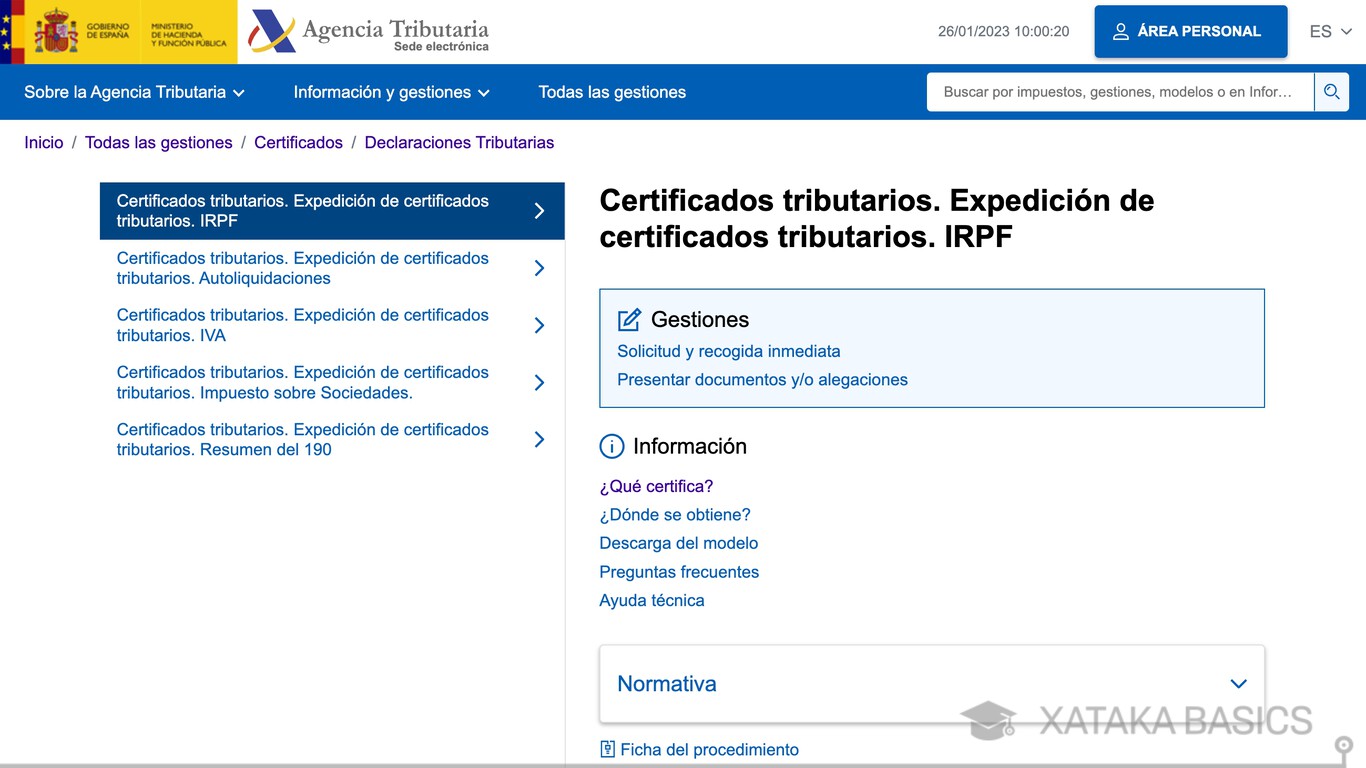Click the Certificados breadcrumb link
Viewport: 1366px width, 768px height.
pyautogui.click(x=298, y=142)
